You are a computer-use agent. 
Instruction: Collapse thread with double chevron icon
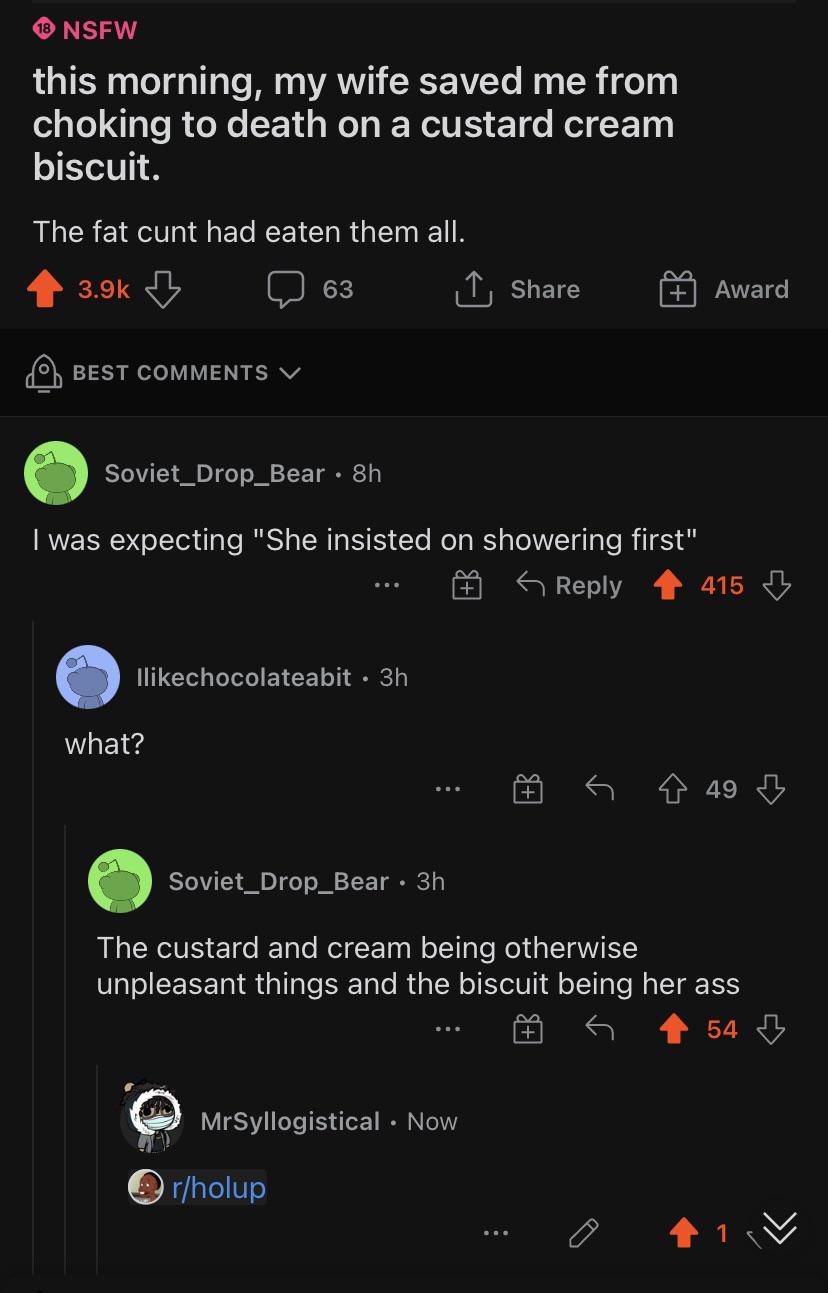point(781,1228)
